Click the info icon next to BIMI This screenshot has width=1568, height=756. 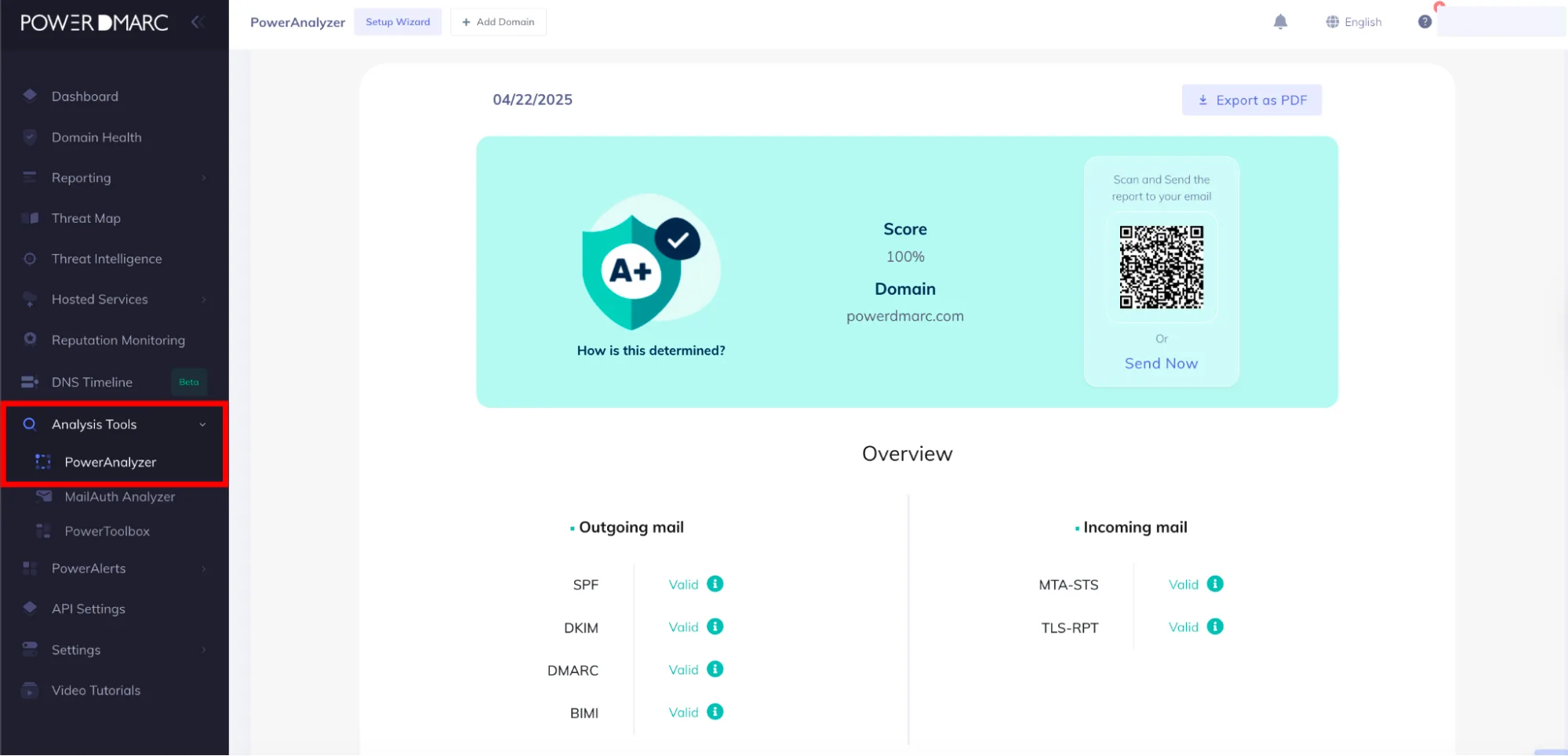coord(715,711)
